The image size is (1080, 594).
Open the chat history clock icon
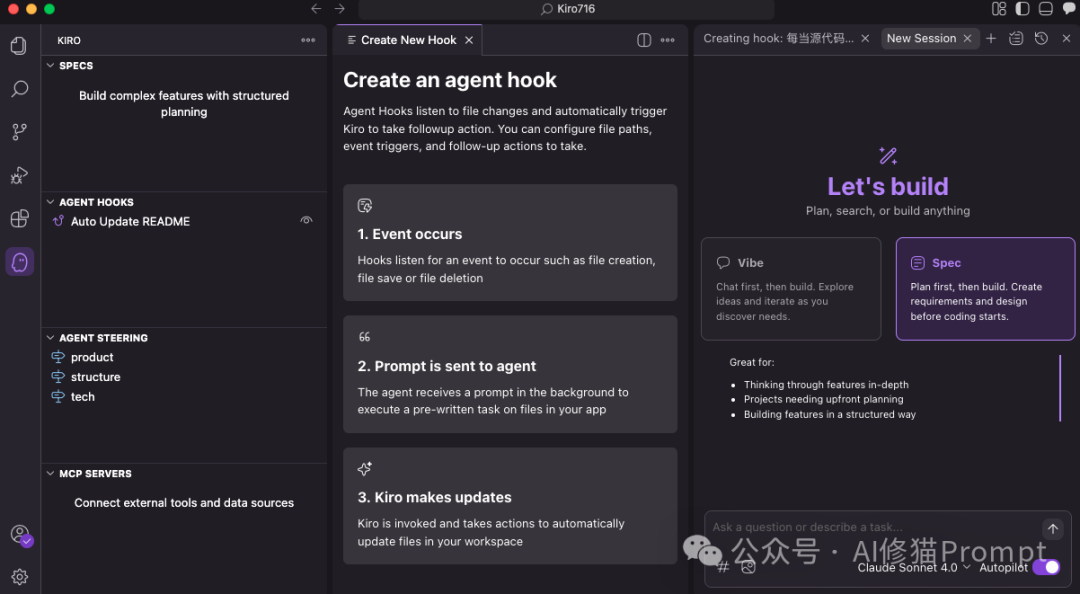click(1041, 39)
